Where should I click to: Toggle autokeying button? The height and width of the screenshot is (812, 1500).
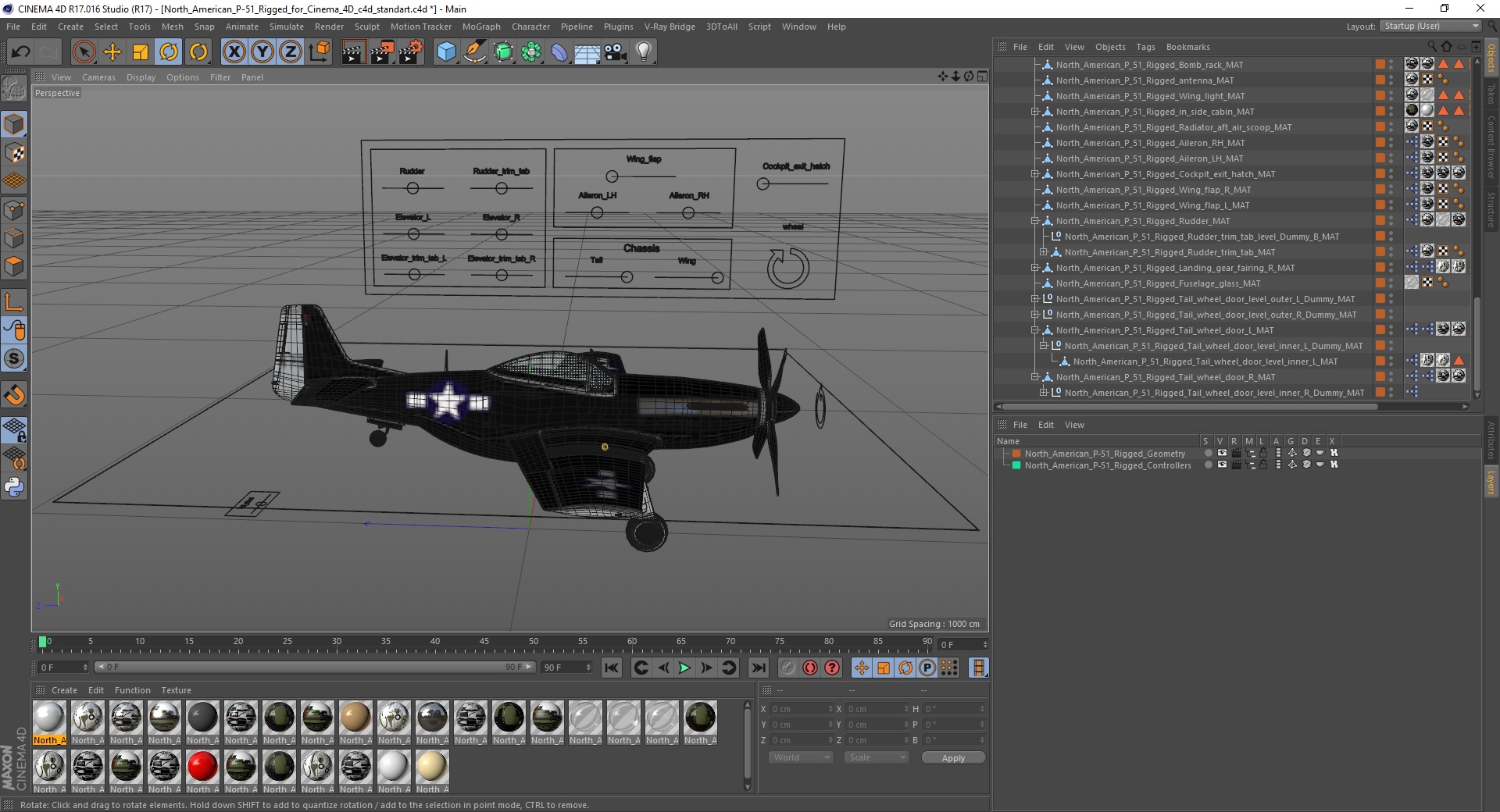(x=810, y=668)
